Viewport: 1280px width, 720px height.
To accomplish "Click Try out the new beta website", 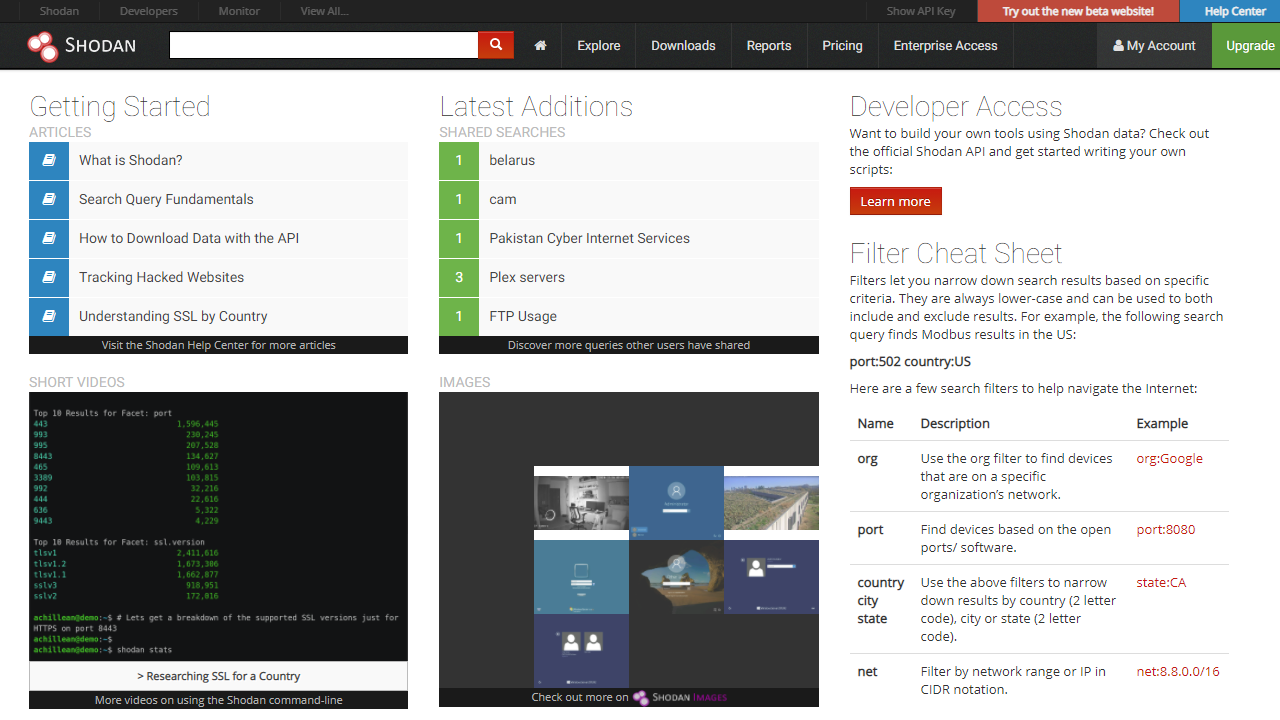I will pos(1078,11).
